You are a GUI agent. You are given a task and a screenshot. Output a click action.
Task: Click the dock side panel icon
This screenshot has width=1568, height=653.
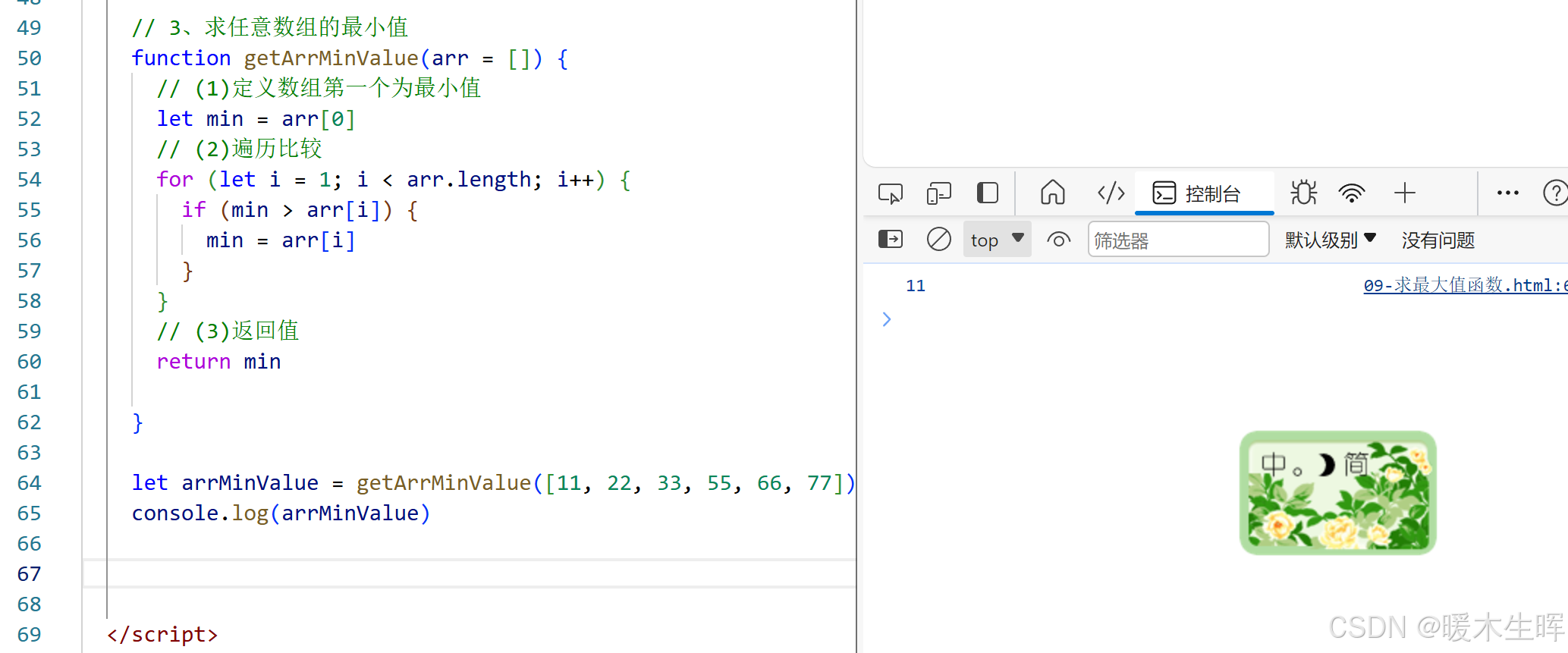(x=987, y=193)
